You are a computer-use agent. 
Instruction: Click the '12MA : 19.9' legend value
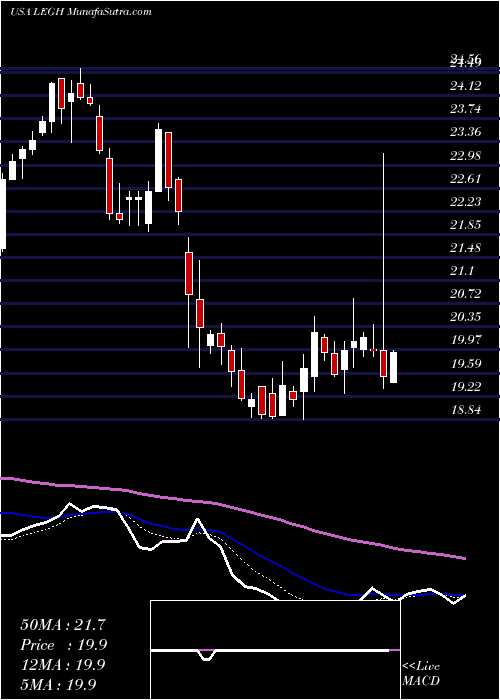coord(63,665)
